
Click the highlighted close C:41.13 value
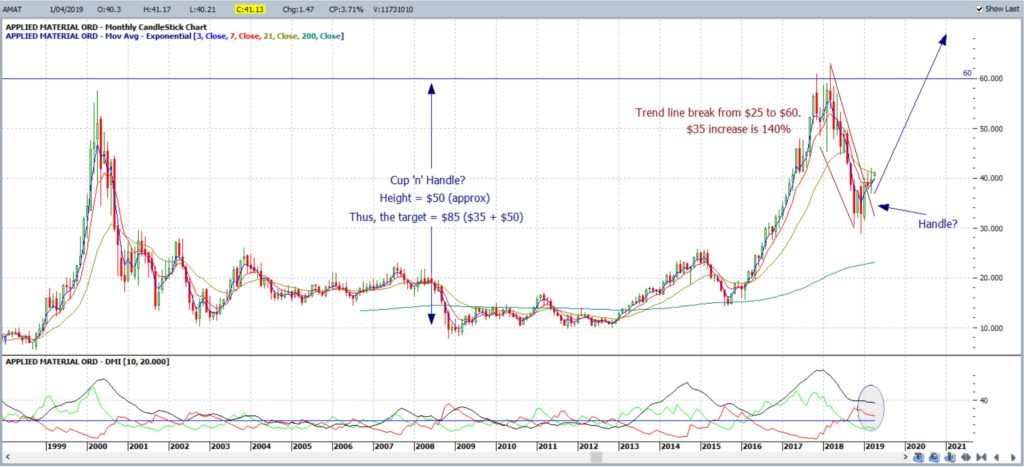(248, 9)
